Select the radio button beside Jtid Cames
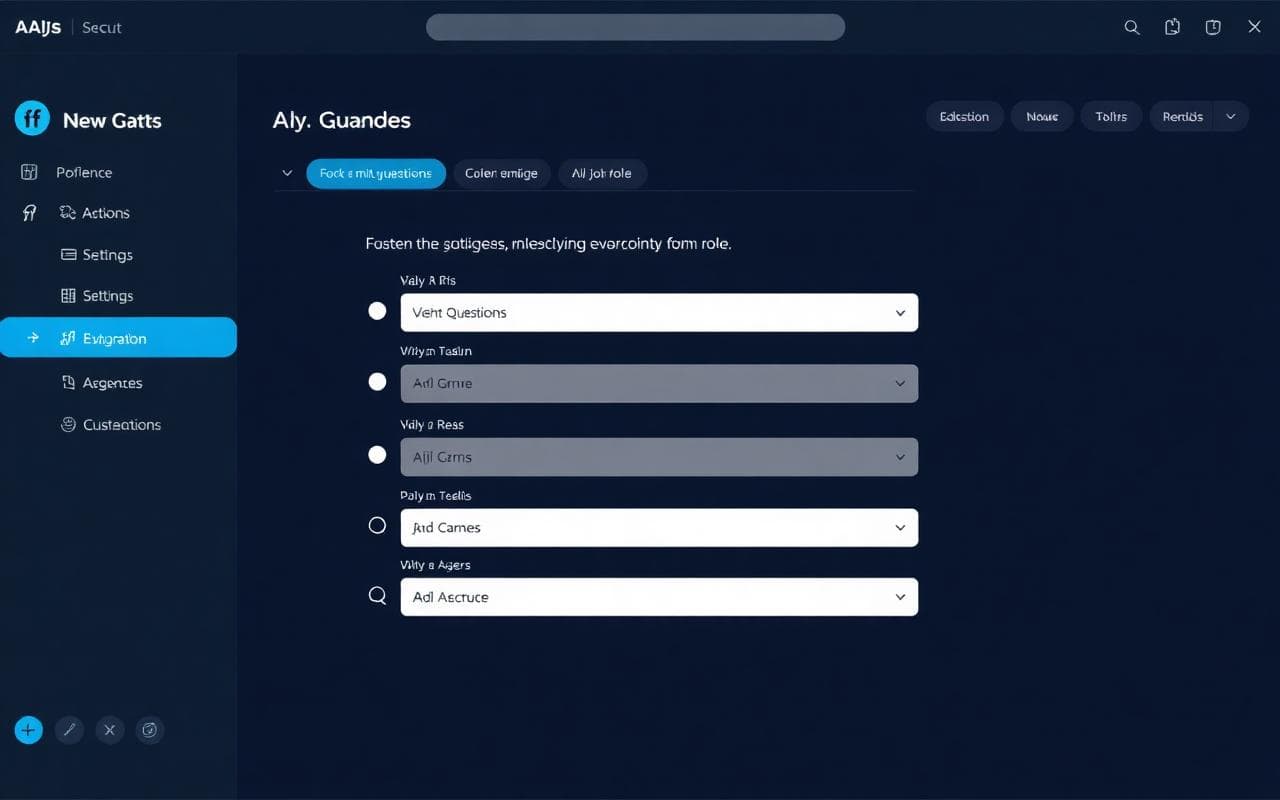Viewport: 1280px width, 800px height. (x=377, y=525)
